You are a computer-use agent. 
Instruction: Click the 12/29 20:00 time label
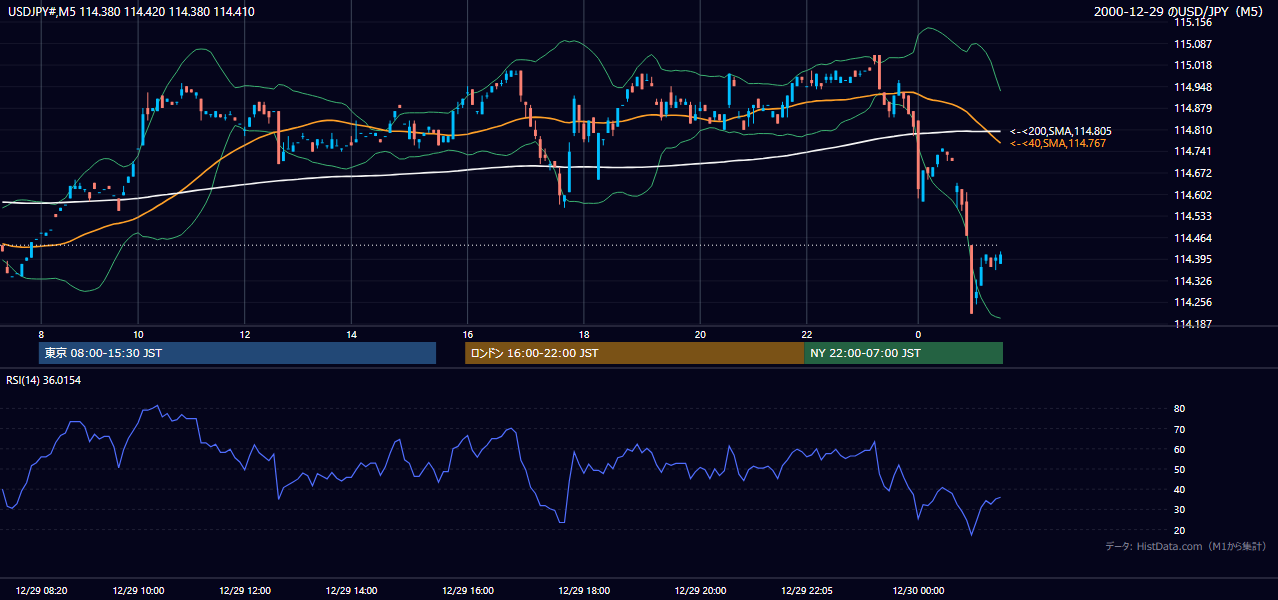tap(700, 590)
